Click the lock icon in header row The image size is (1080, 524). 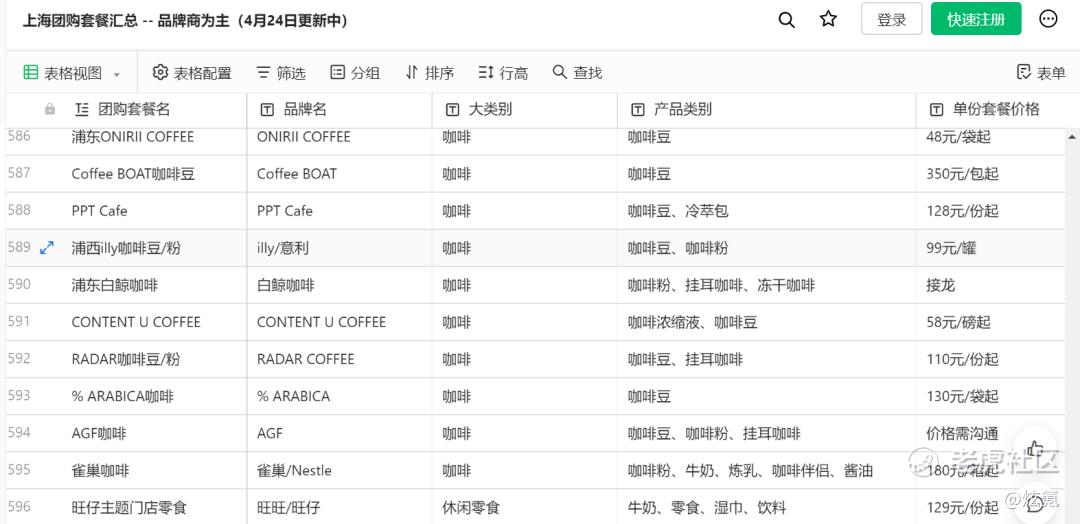(50, 109)
